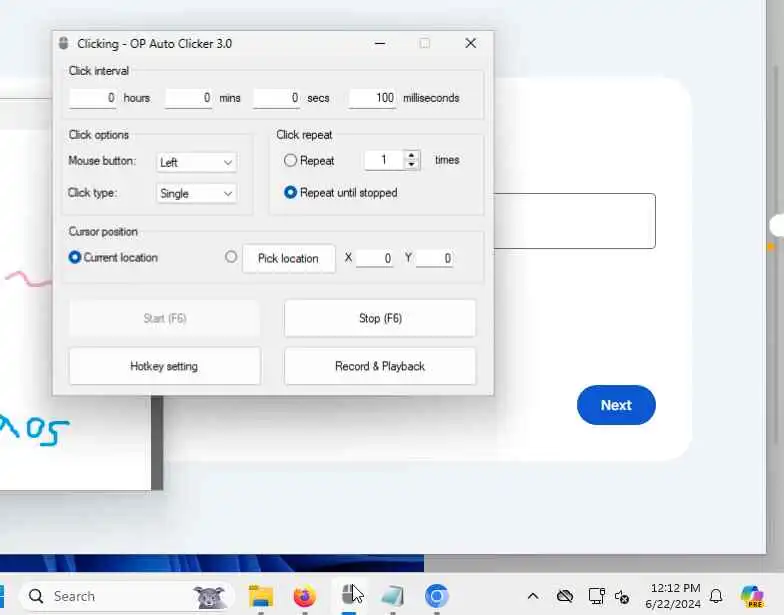Select the Repeat radio button
784x615 pixels.
pyautogui.click(x=290, y=160)
